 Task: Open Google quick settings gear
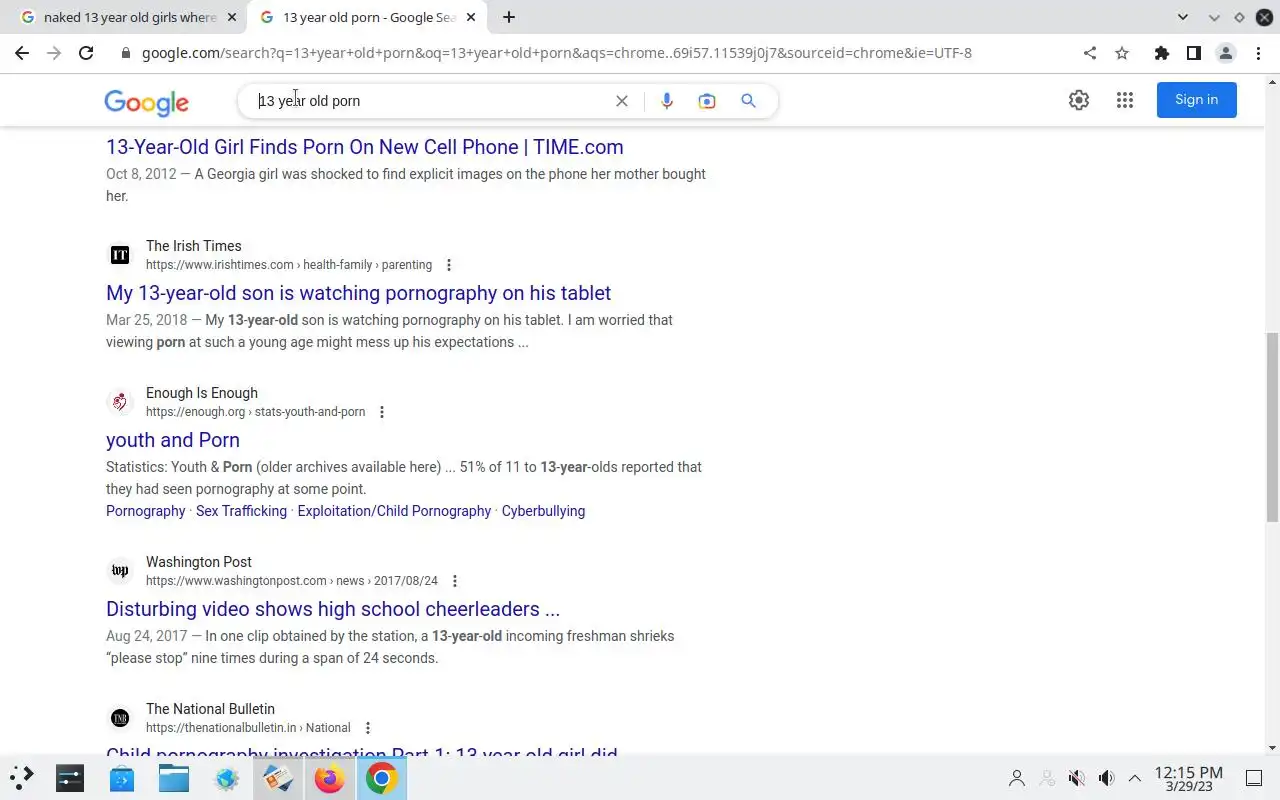pos(1079,100)
